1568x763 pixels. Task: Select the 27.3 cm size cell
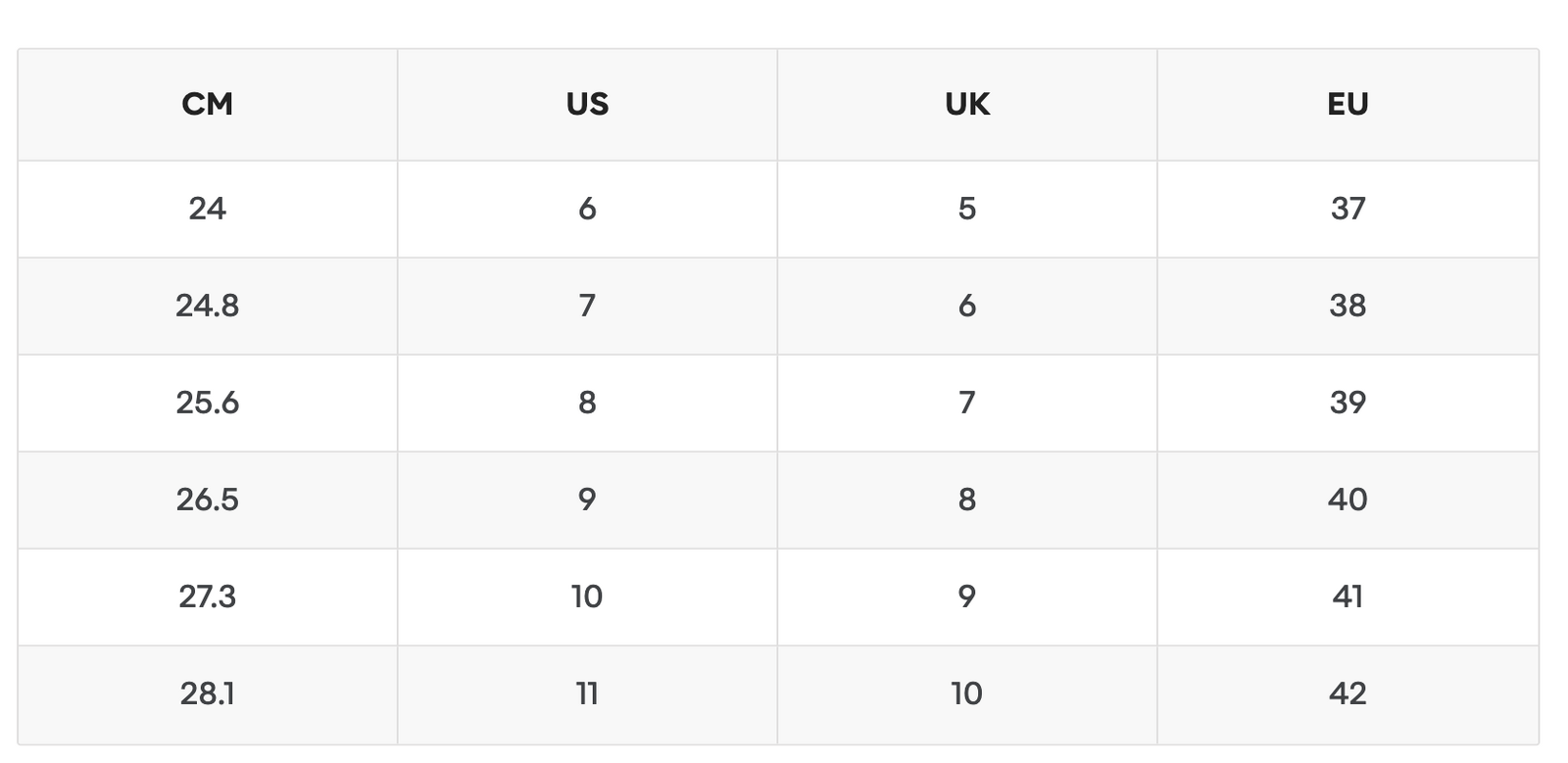click(208, 596)
